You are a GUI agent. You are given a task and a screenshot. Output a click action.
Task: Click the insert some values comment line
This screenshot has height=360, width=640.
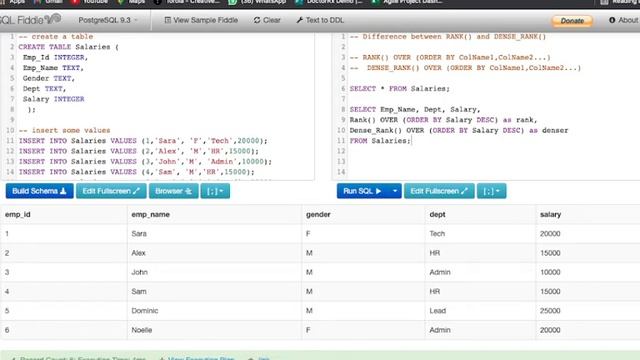tap(64, 130)
